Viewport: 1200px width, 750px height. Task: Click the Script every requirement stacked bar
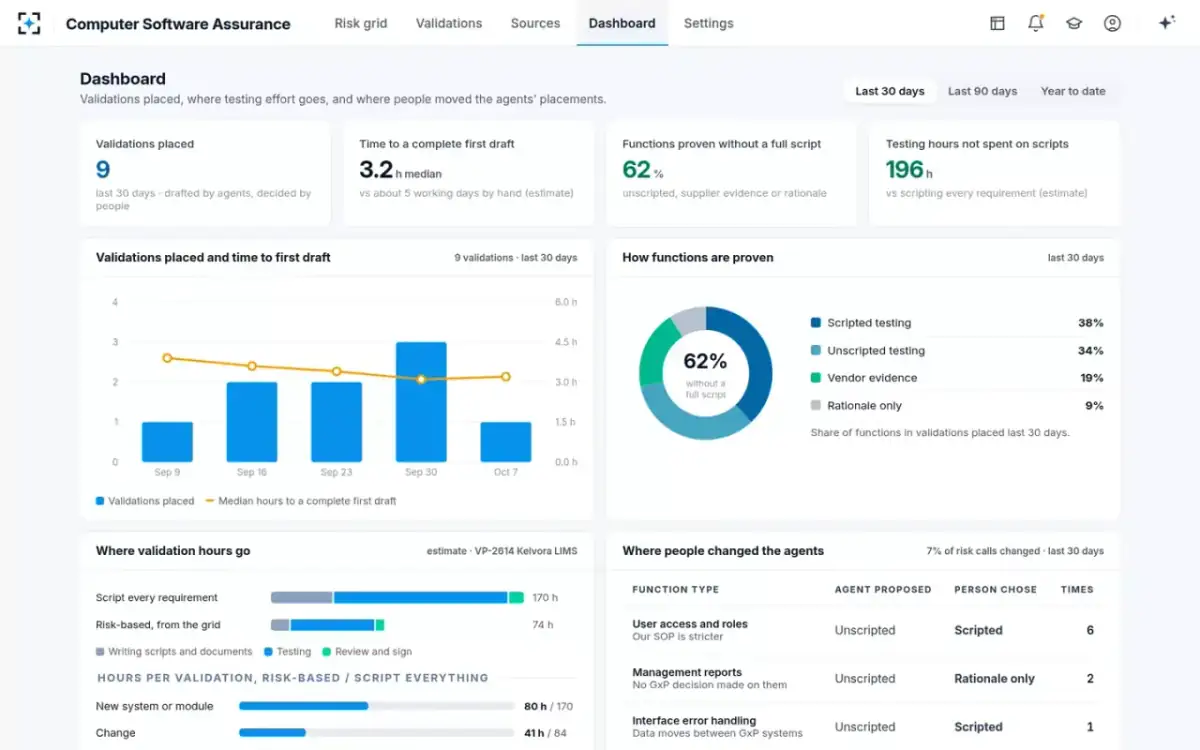pos(397,597)
